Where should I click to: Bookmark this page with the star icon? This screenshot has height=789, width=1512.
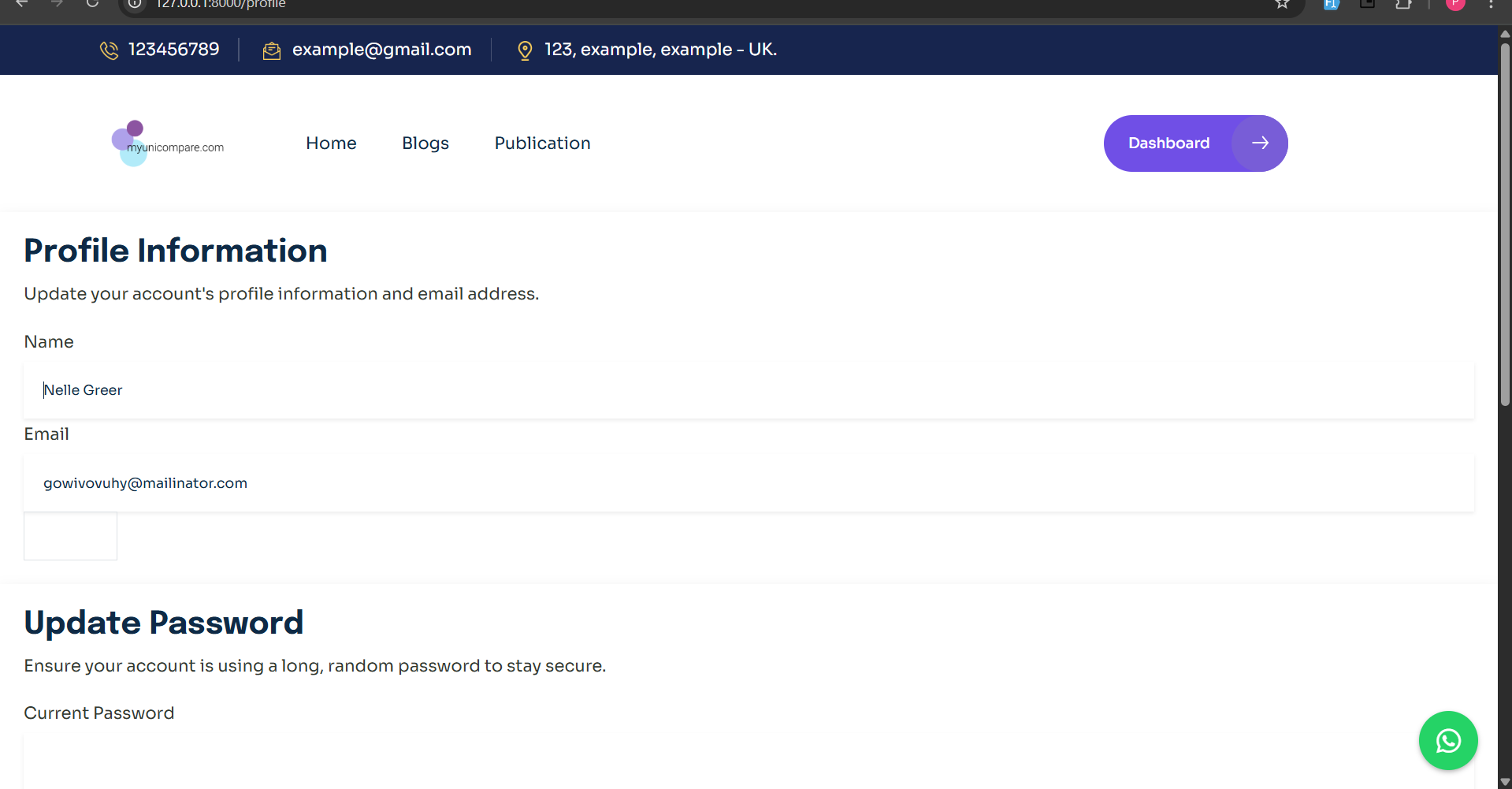[x=1282, y=4]
